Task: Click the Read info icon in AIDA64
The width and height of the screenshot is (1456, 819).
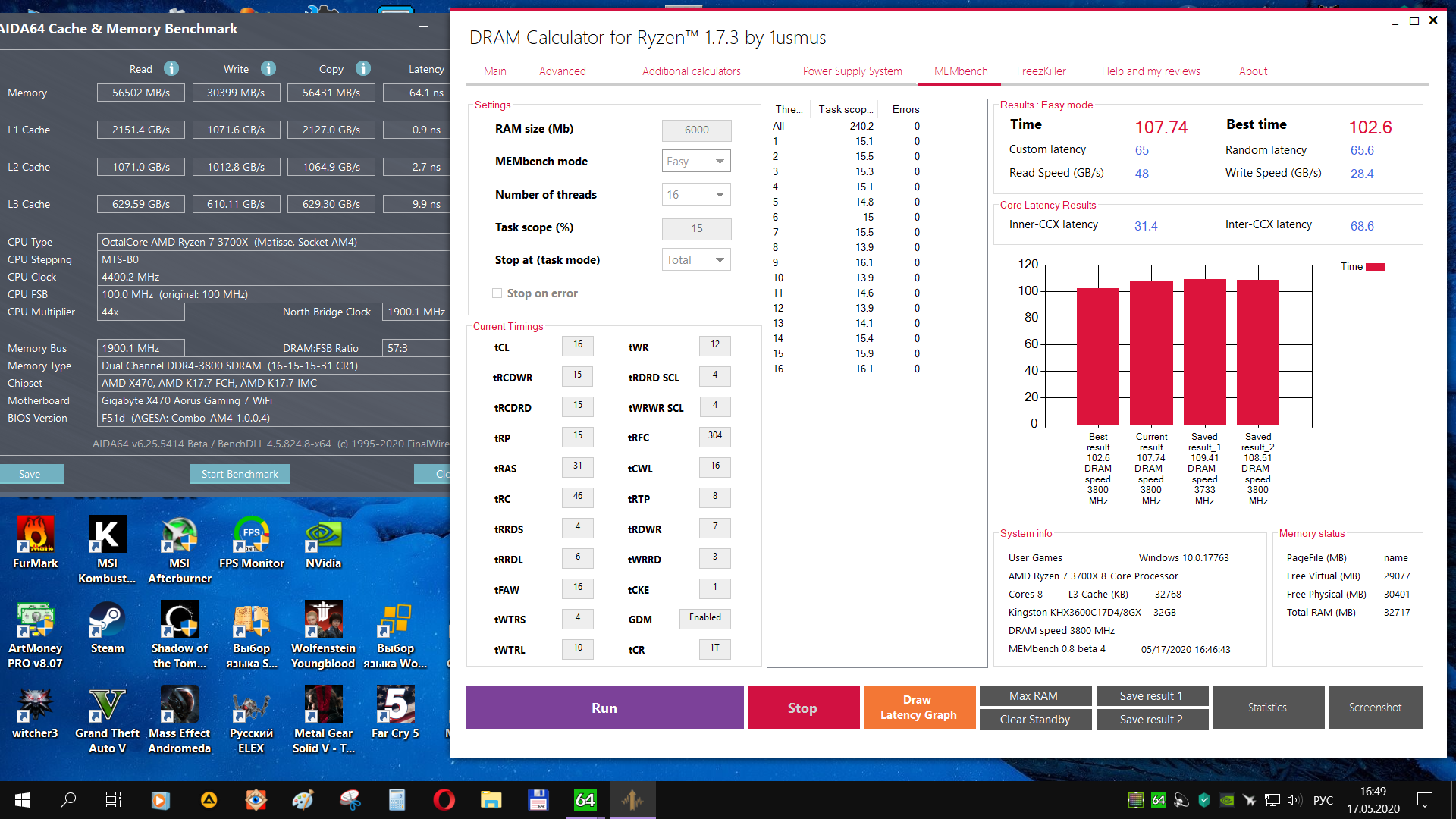Action: click(x=171, y=69)
